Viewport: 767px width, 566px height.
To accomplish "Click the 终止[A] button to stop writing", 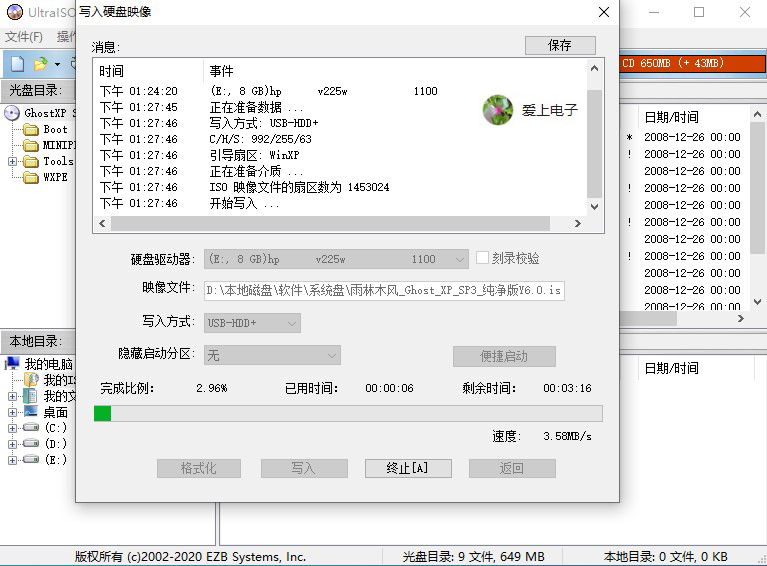I will (408, 468).
